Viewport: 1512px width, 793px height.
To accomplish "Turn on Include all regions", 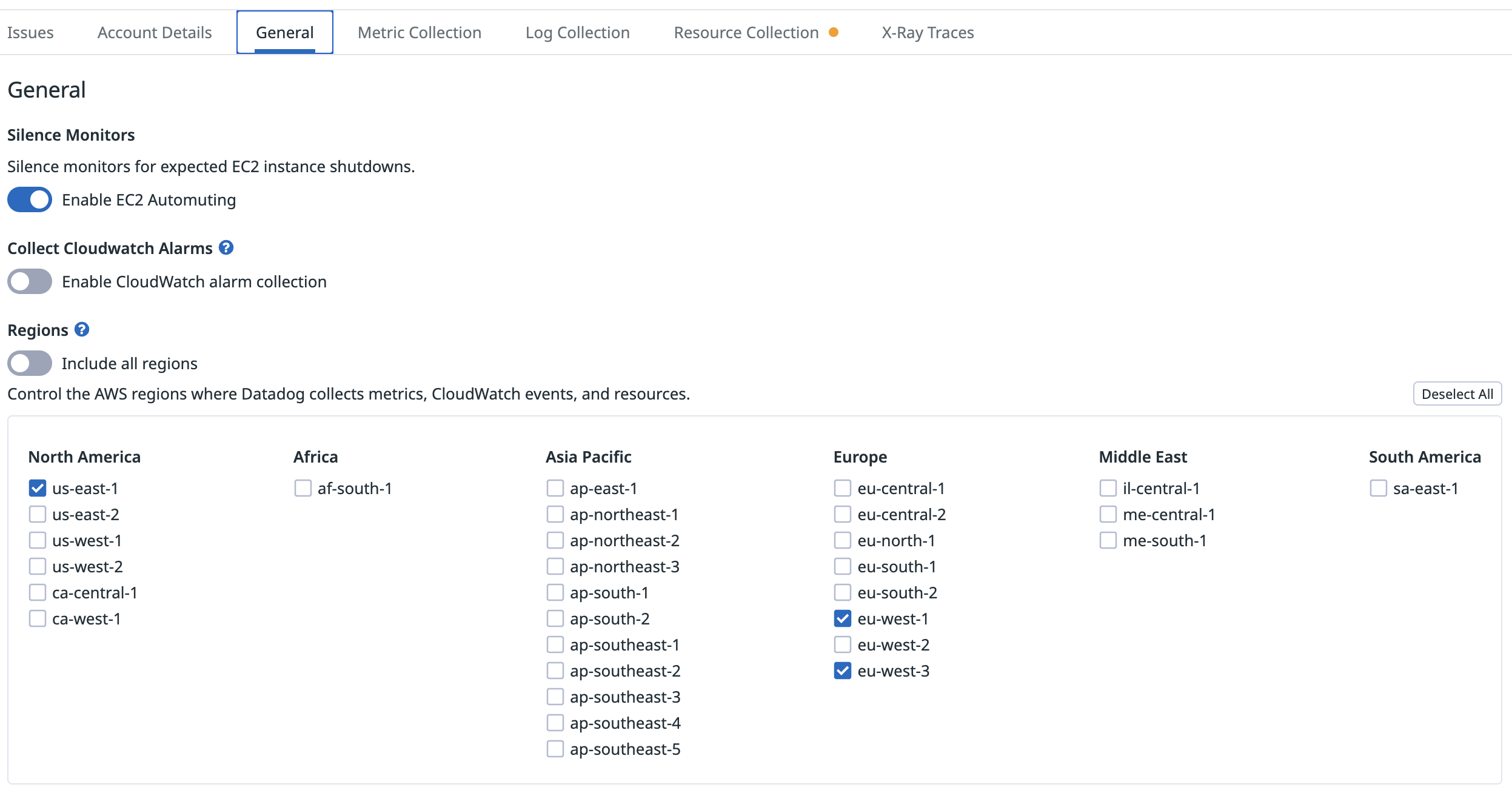I will (29, 363).
